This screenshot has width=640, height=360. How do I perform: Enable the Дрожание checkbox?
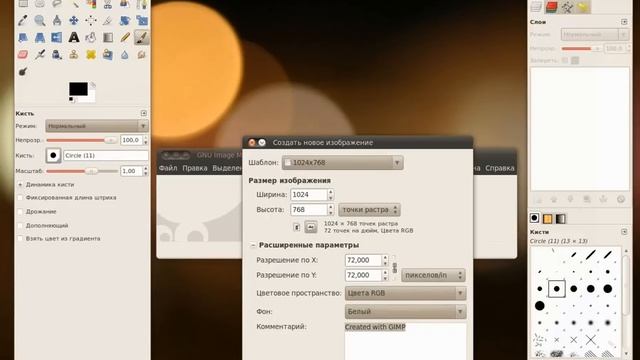point(20,211)
